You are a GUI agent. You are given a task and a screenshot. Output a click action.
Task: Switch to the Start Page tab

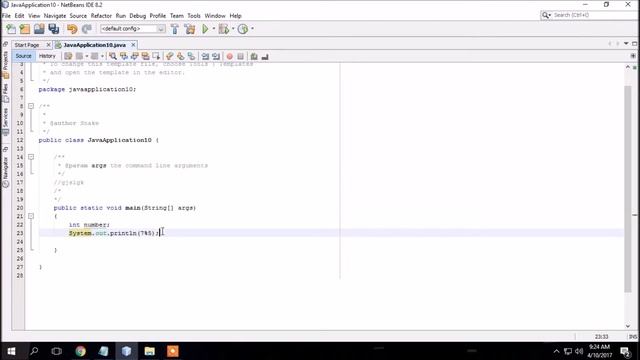point(27,45)
